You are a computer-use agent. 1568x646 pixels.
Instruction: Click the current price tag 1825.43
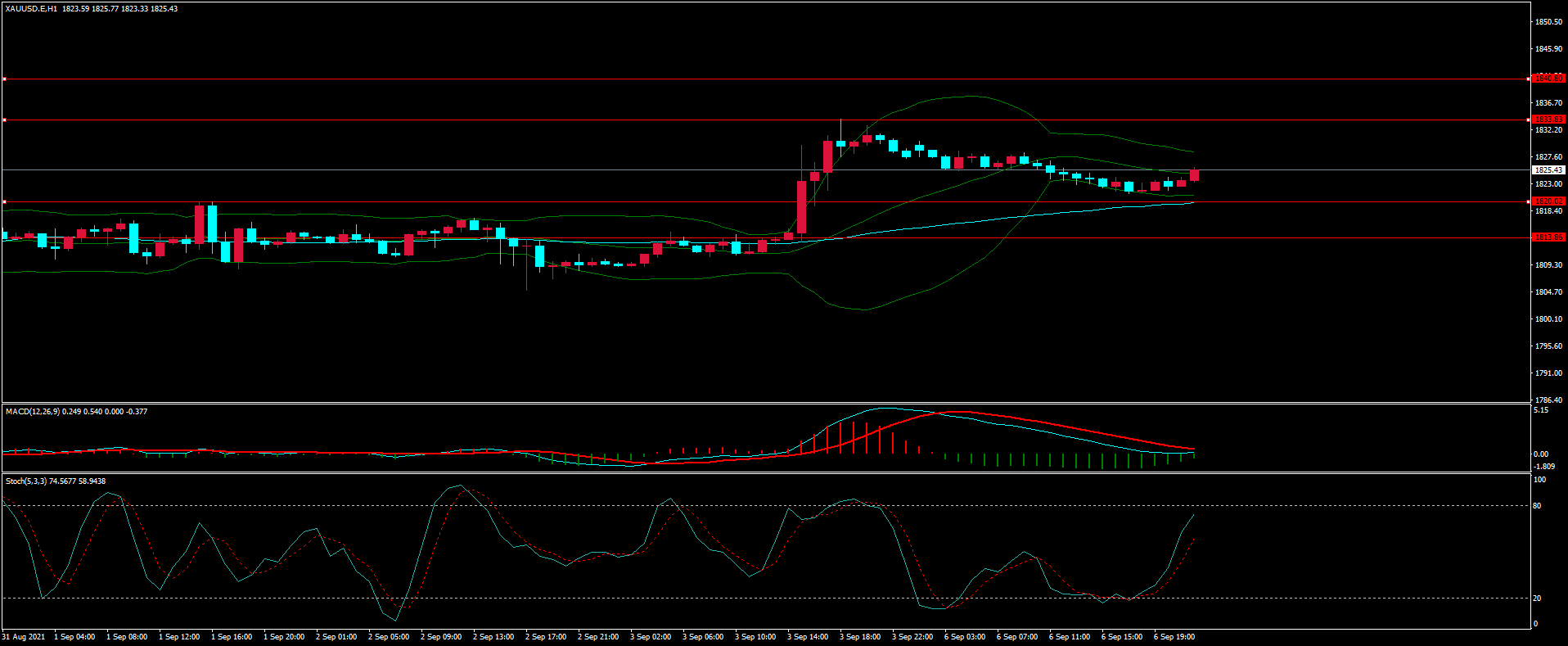point(1548,170)
